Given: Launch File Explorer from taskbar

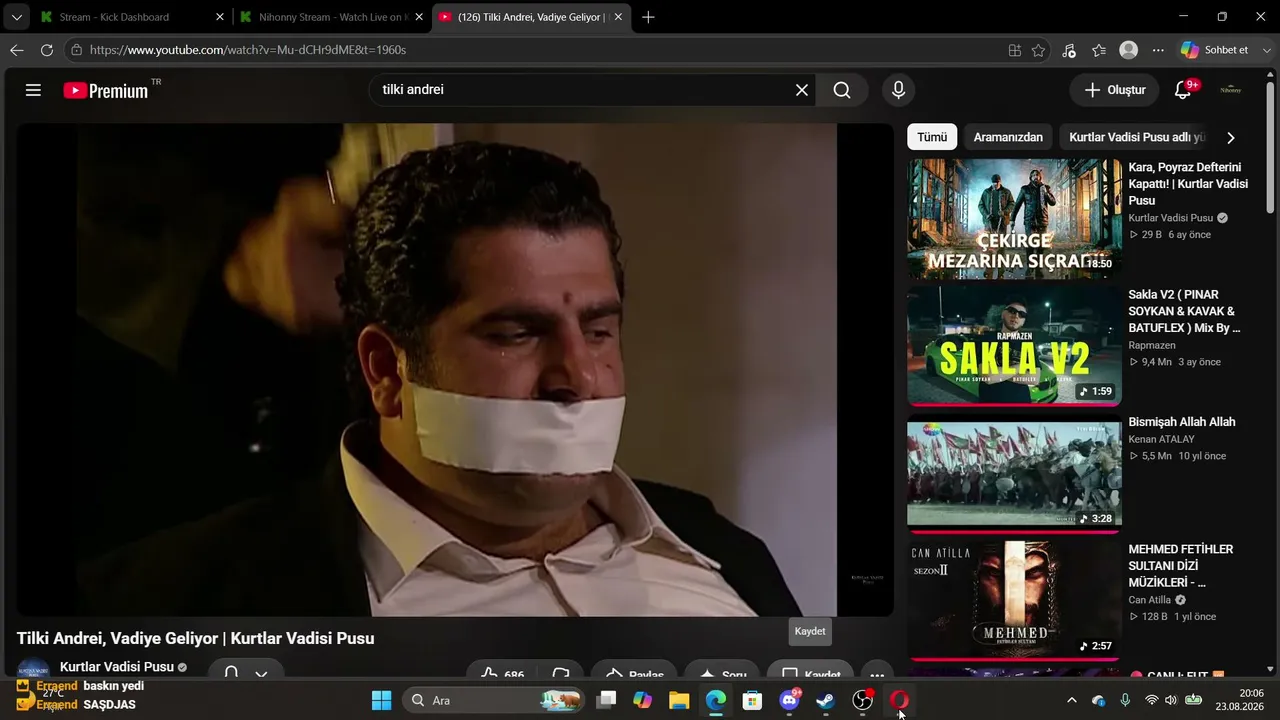Looking at the screenshot, I should pos(679,700).
